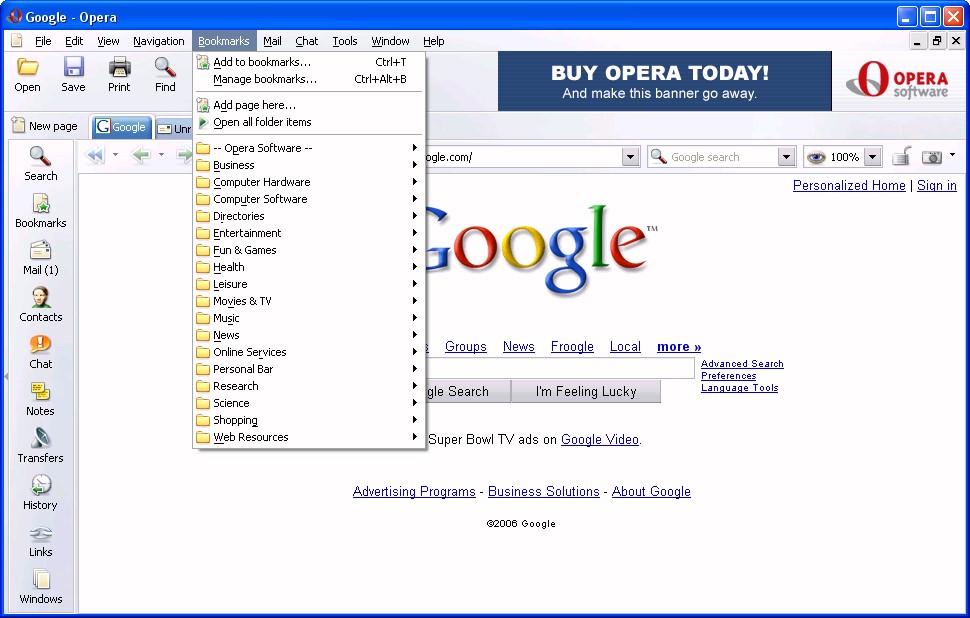This screenshot has width=970, height=618.
Task: Open the Contacts panel
Action: (x=41, y=304)
